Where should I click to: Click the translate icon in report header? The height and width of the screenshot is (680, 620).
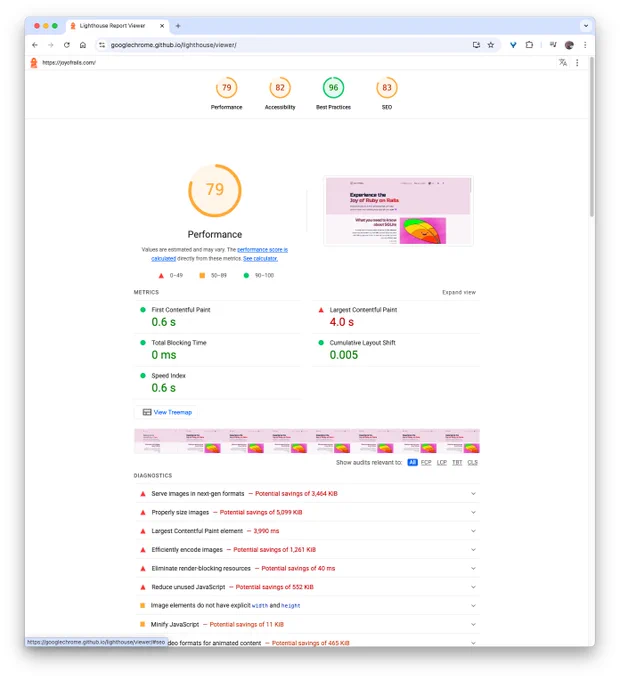point(563,63)
